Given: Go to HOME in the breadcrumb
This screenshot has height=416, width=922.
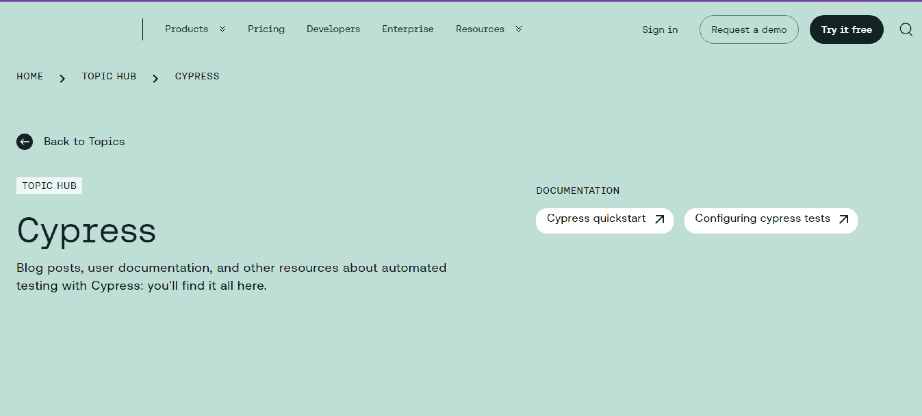Looking at the screenshot, I should (x=29, y=76).
